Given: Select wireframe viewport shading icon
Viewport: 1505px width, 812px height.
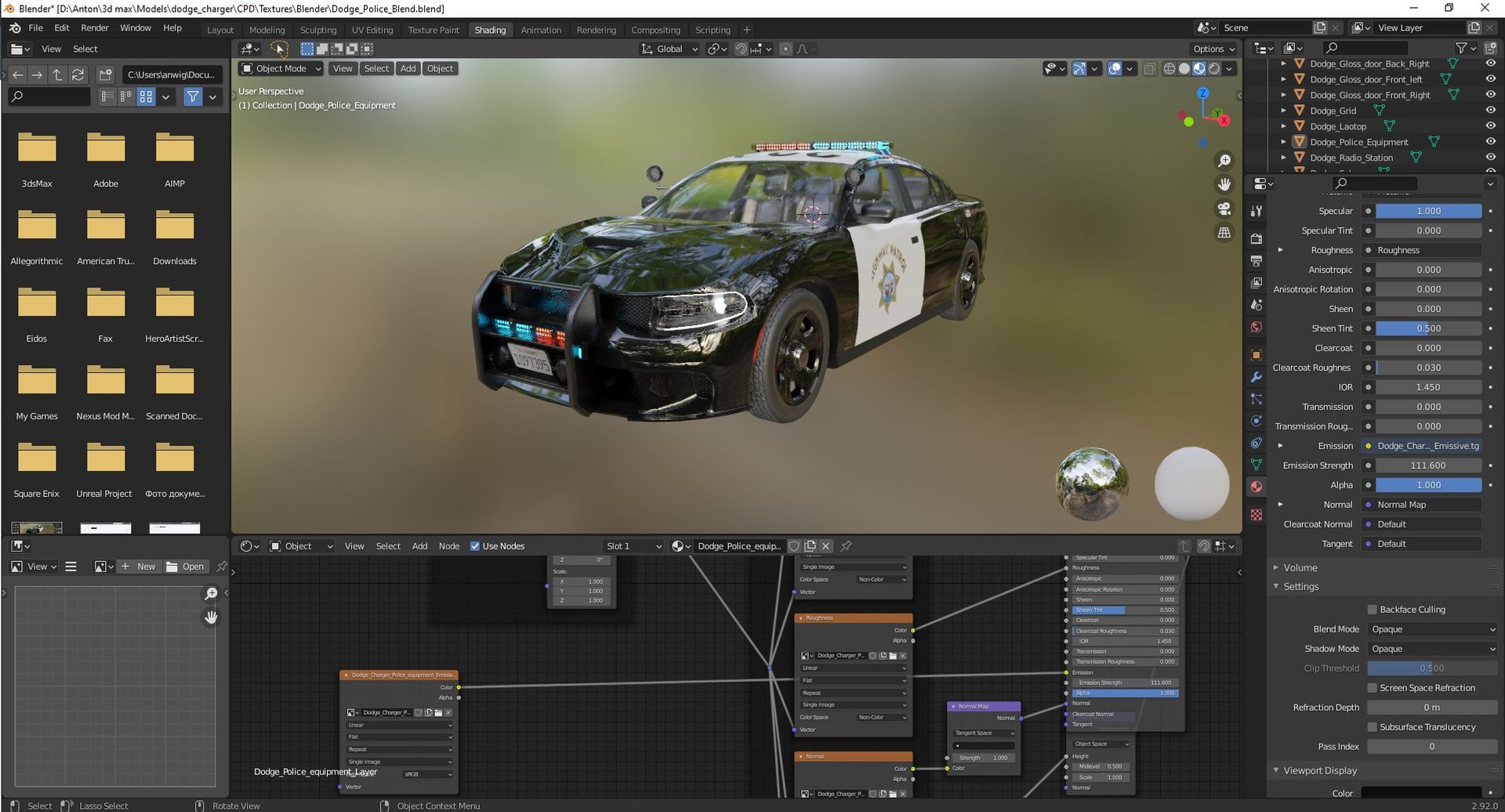Looking at the screenshot, I should (1170, 69).
